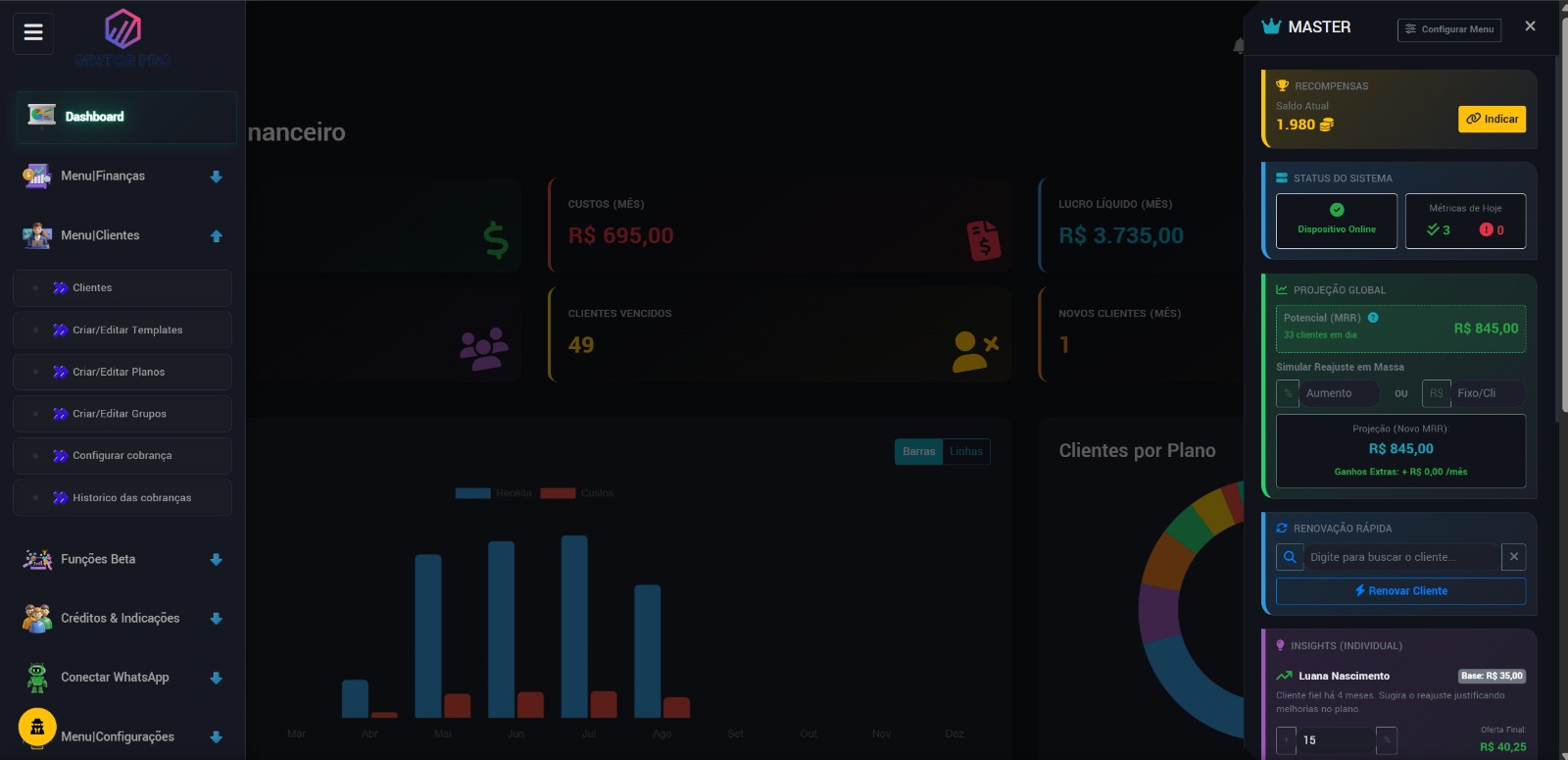Collapse the Menu|Clientes section arrow
The image size is (1568, 760).
coord(217,236)
